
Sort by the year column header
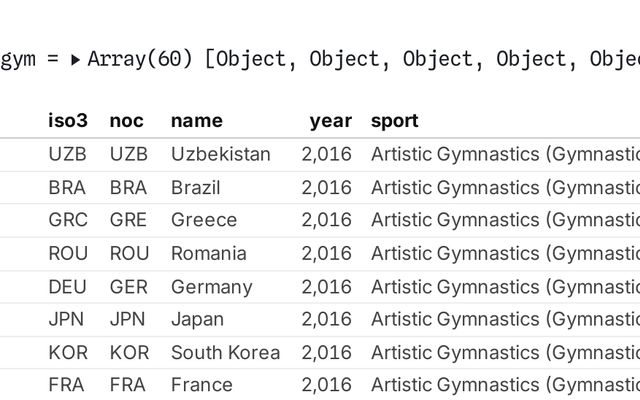click(330, 121)
